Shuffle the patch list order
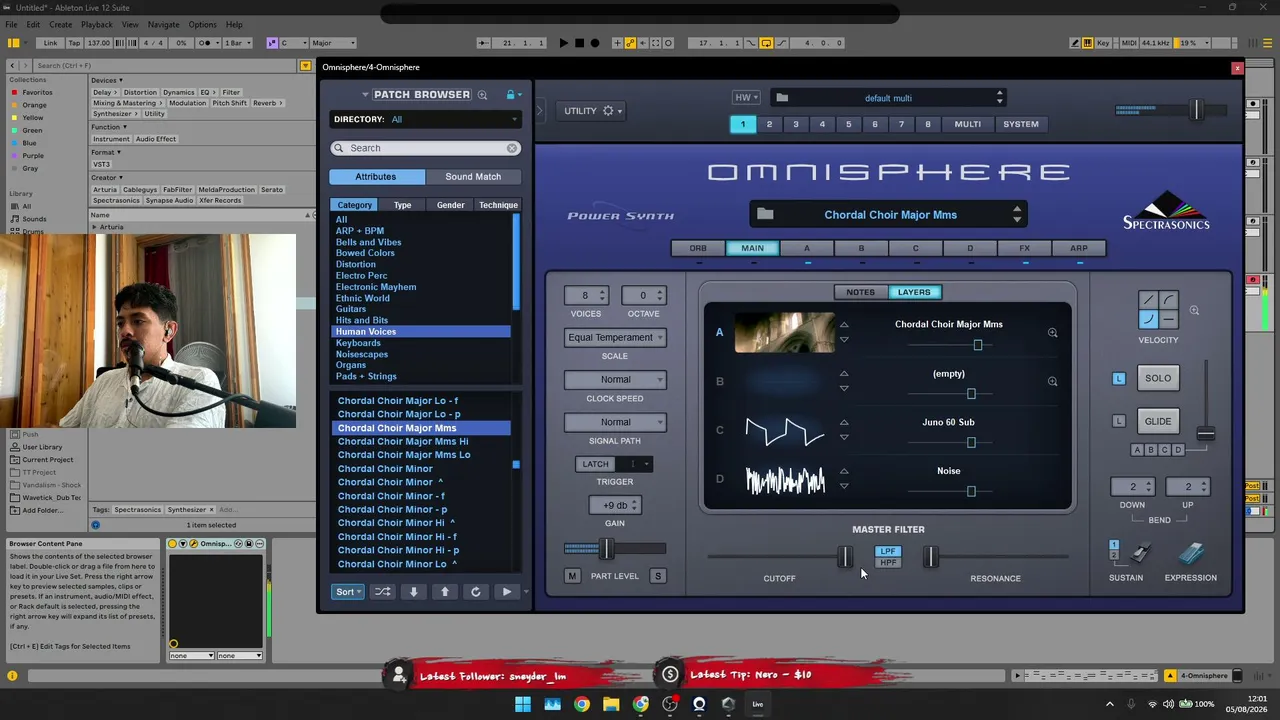 [383, 591]
